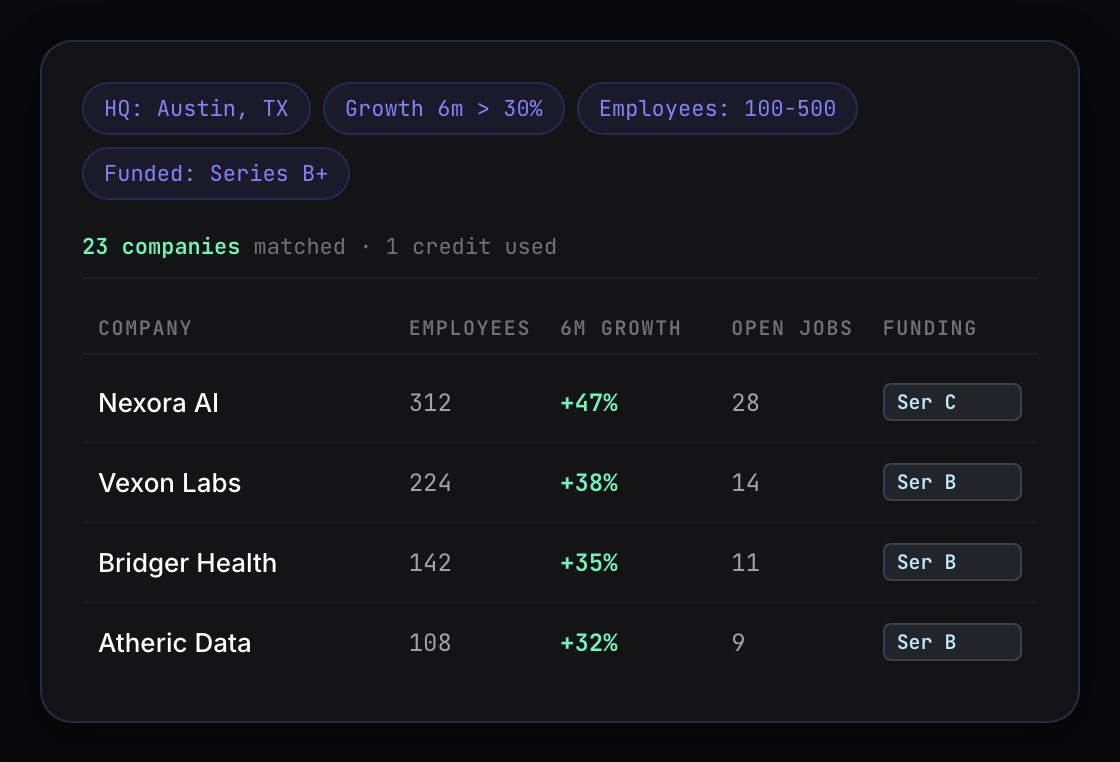Click the 9 open jobs value
The image size is (1120, 762).
(x=739, y=643)
